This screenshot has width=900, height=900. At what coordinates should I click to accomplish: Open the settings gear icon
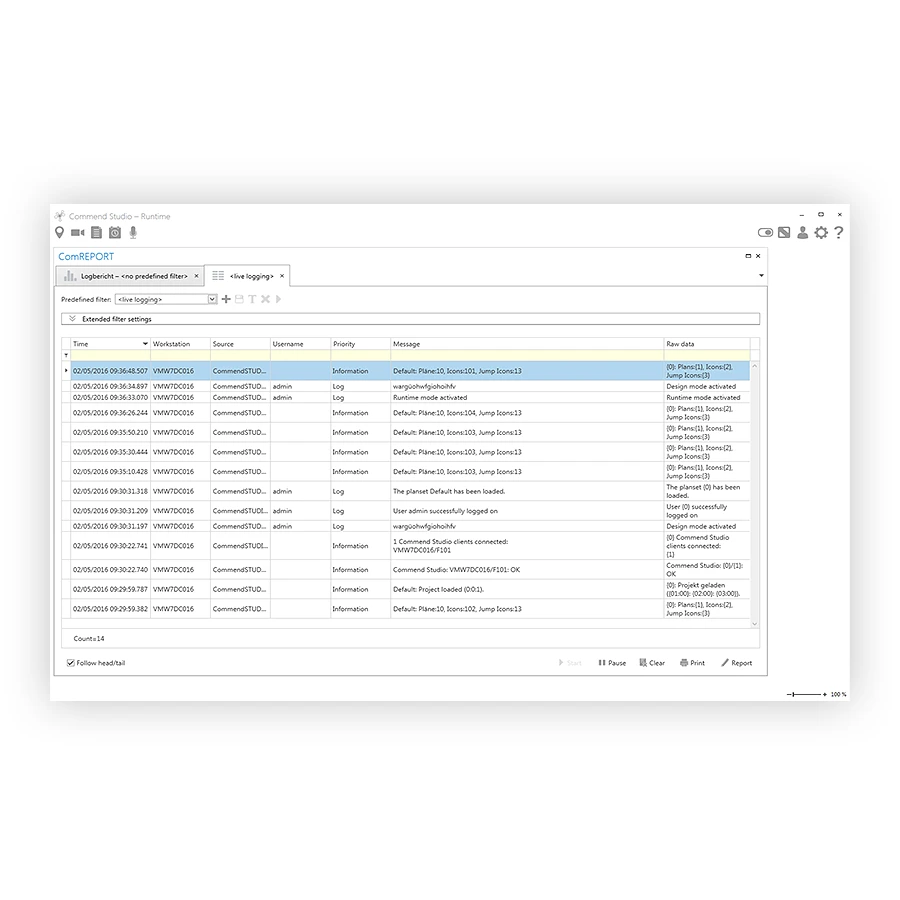click(821, 232)
